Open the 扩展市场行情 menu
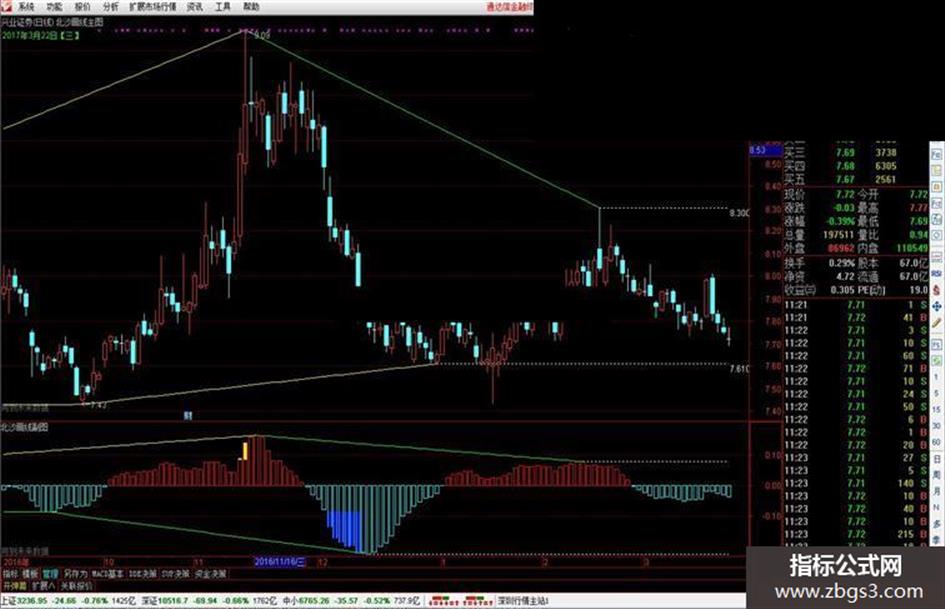The height and width of the screenshot is (609, 945). [153, 7]
